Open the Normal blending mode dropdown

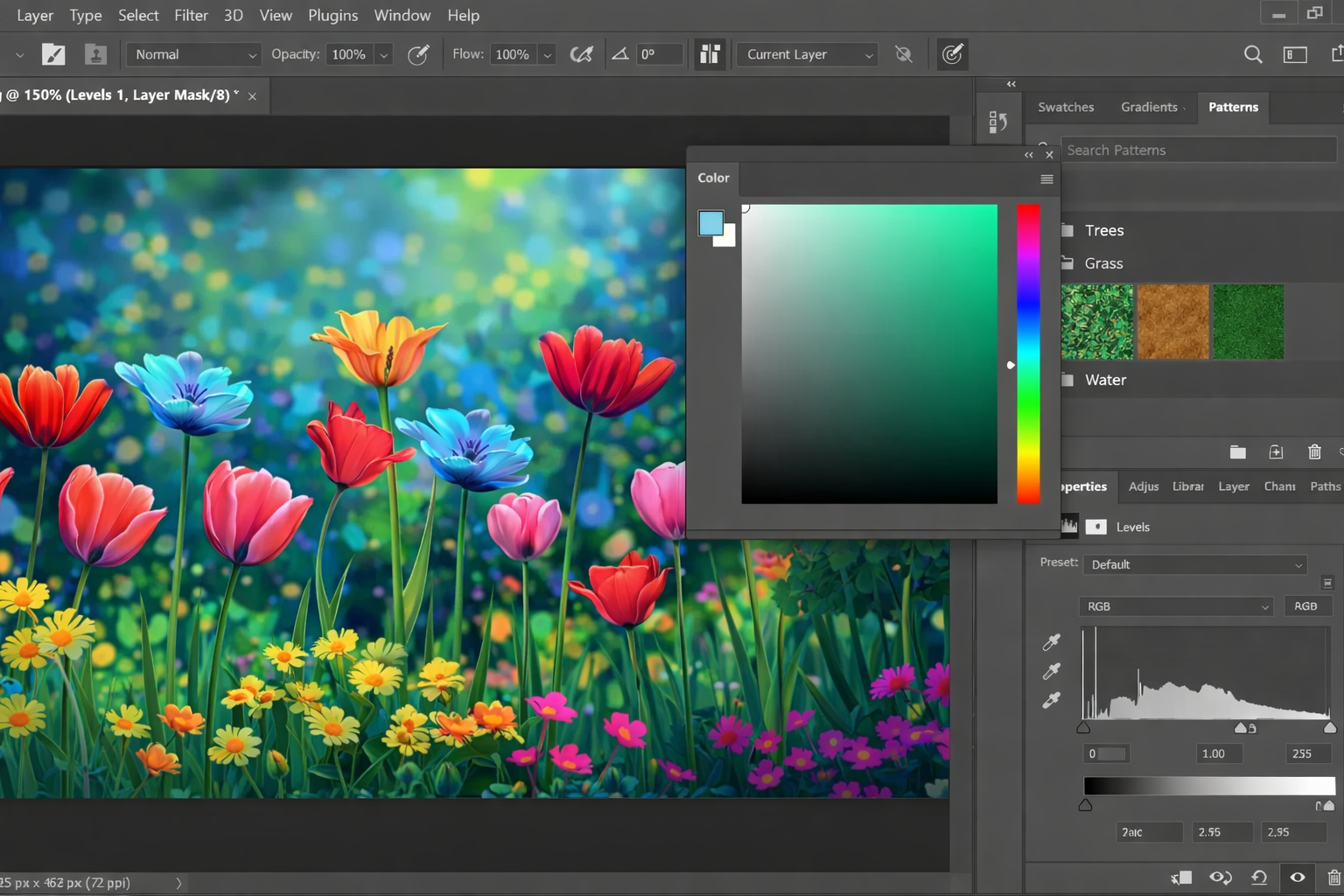(x=192, y=54)
